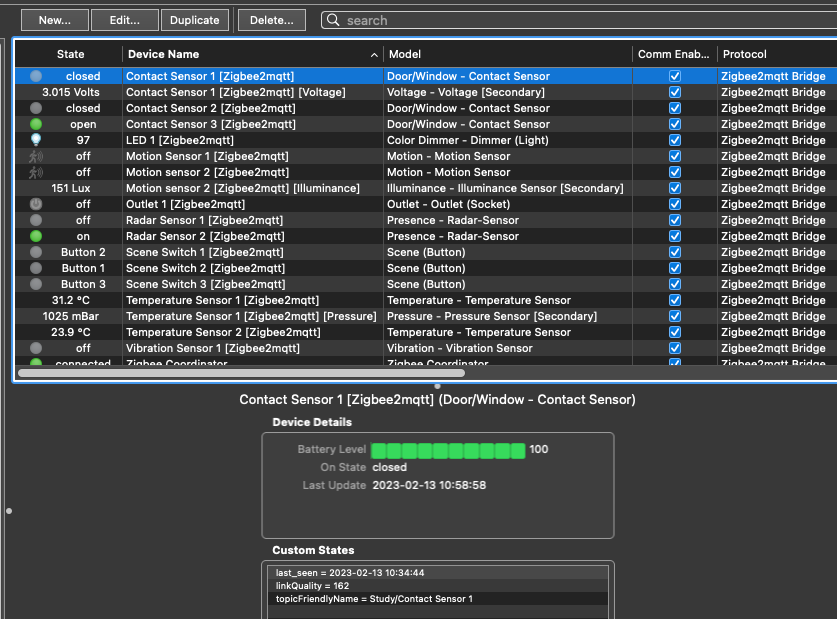Toggle Comm Enabled for LED 1
837x619 pixels.
coord(675,140)
